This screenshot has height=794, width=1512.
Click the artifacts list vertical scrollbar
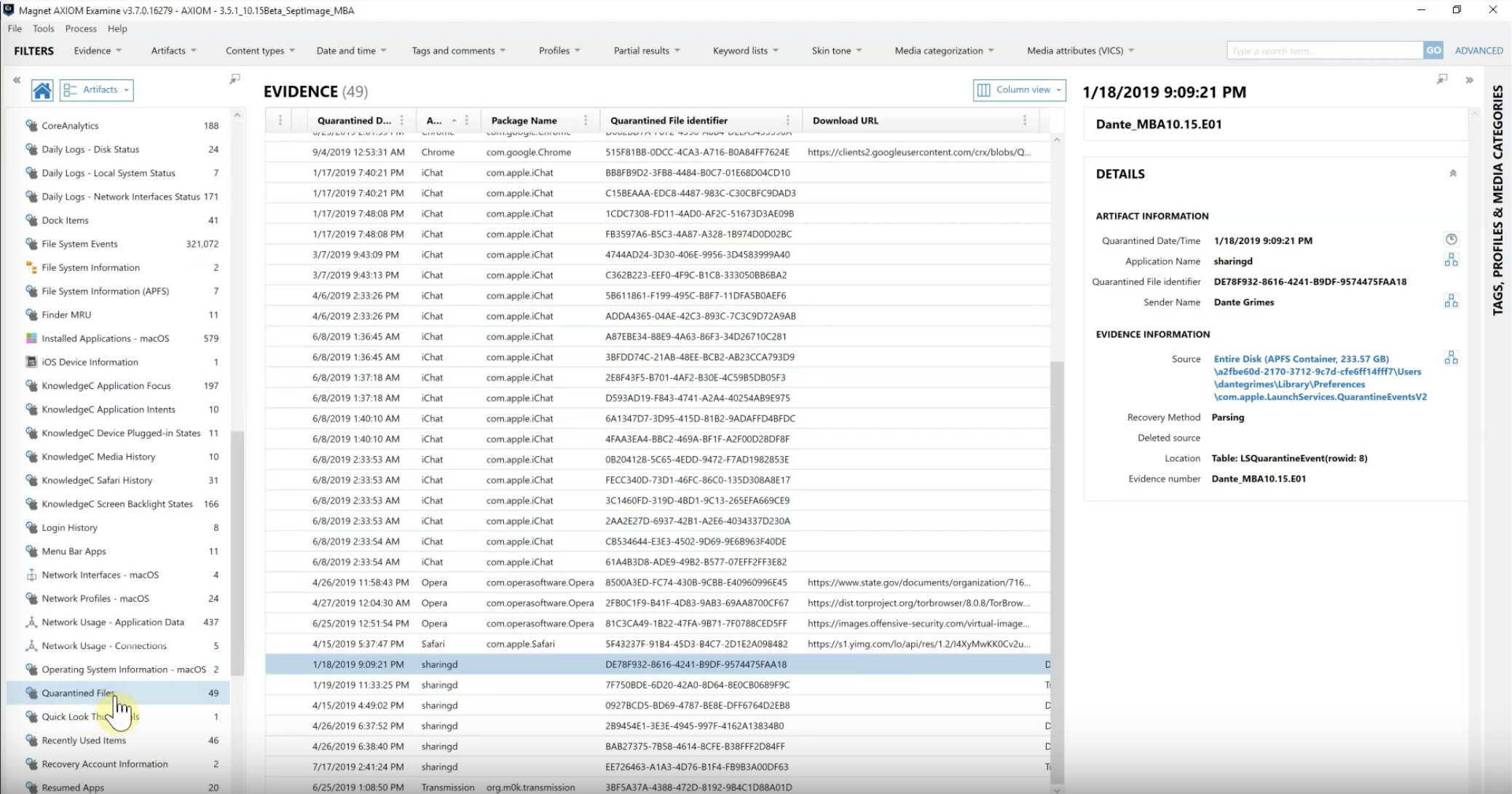(x=237, y=554)
